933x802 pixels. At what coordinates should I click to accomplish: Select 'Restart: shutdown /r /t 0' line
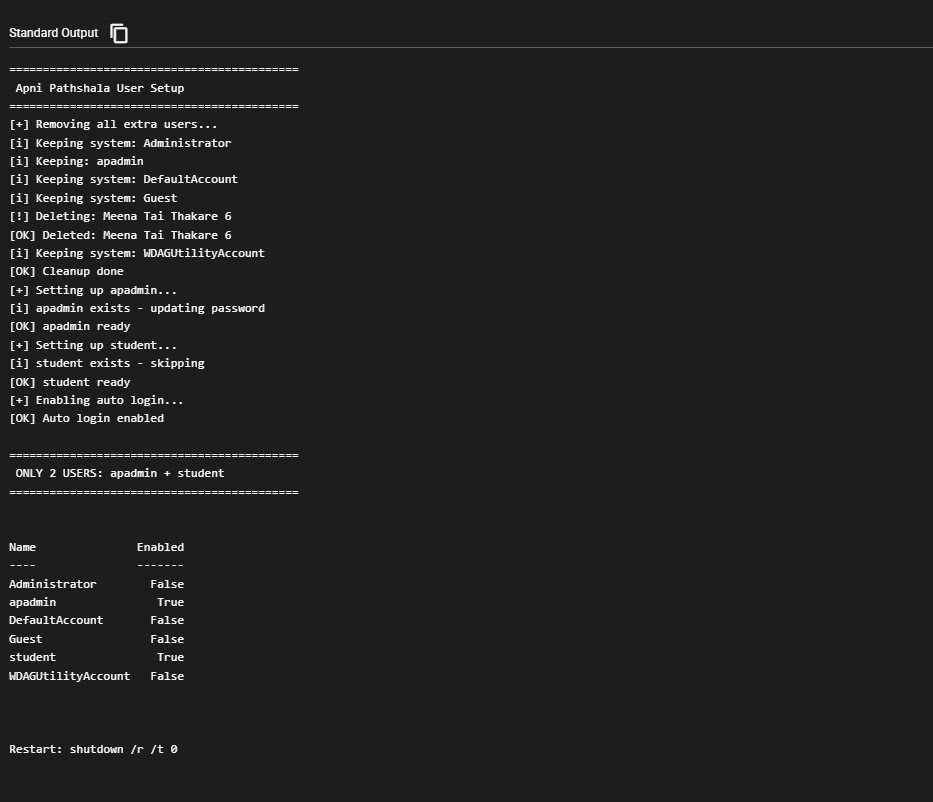click(x=93, y=749)
